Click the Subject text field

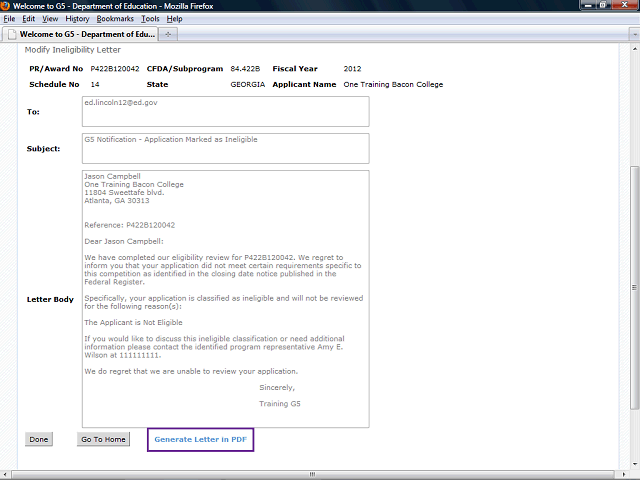coord(226,149)
